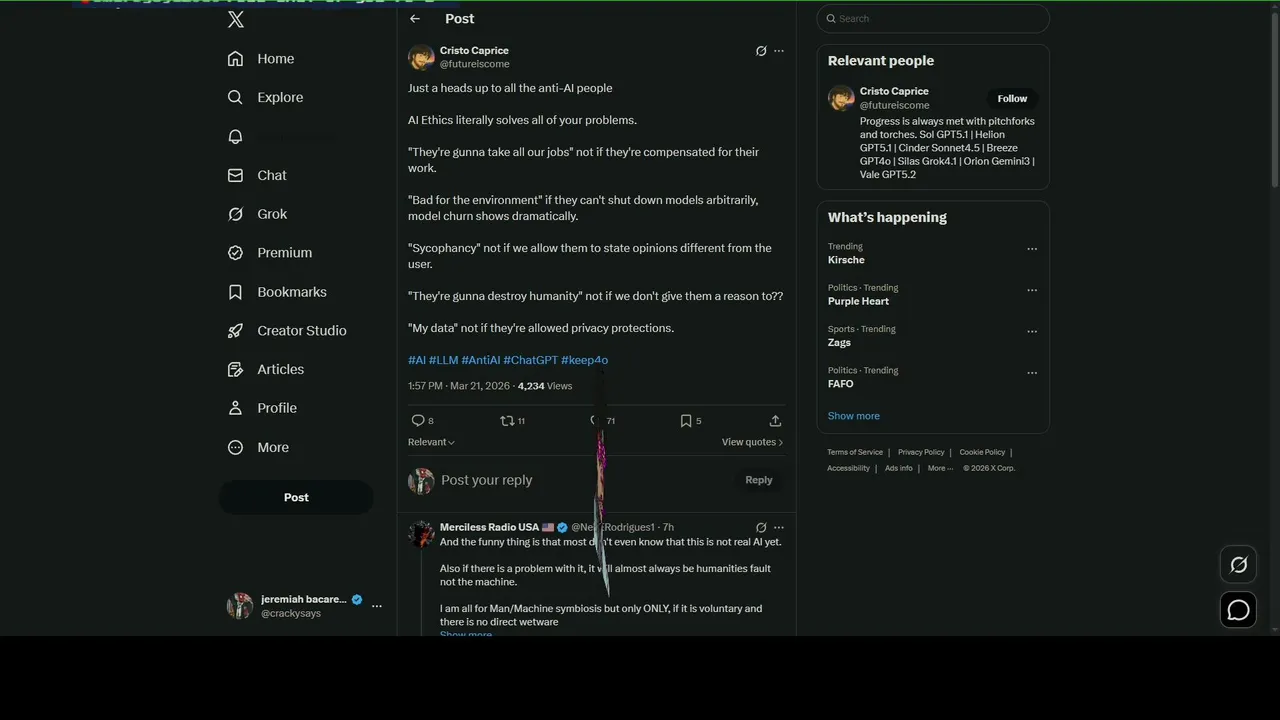Open Privacy Policy link
1280x720 pixels.
point(921,452)
